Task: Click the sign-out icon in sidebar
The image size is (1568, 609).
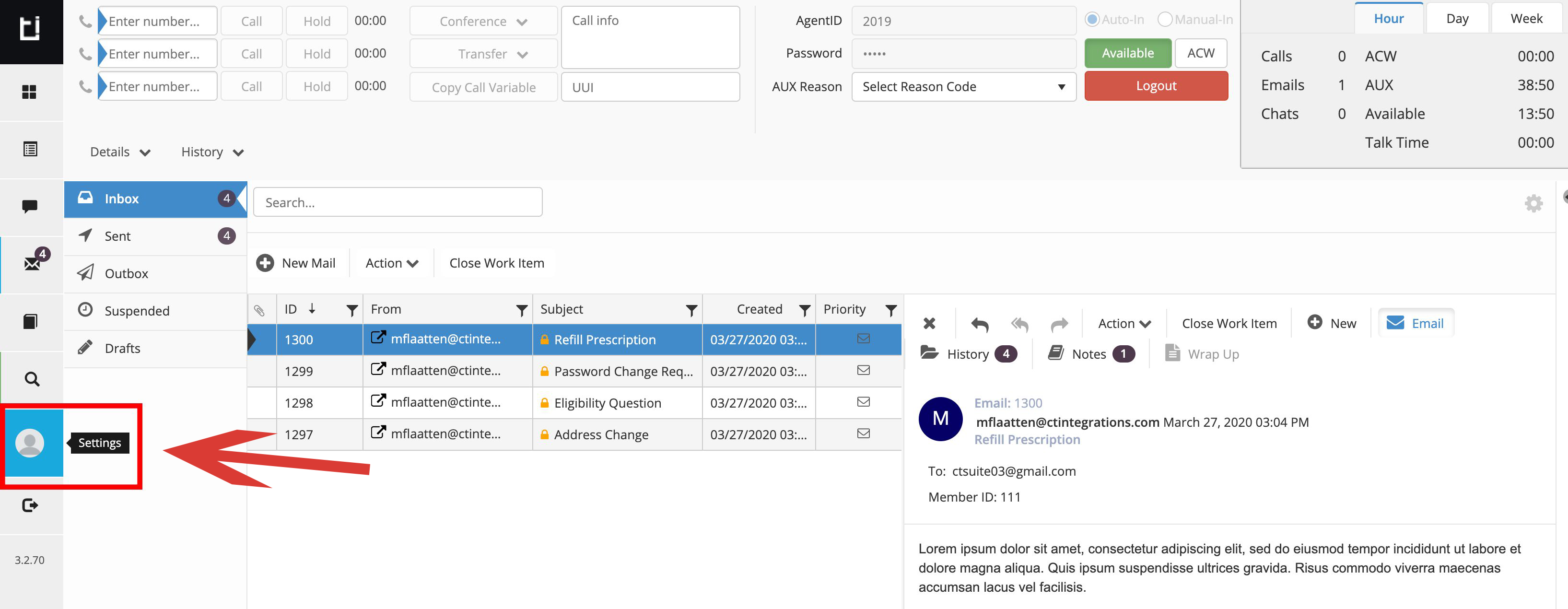Action: pos(30,505)
